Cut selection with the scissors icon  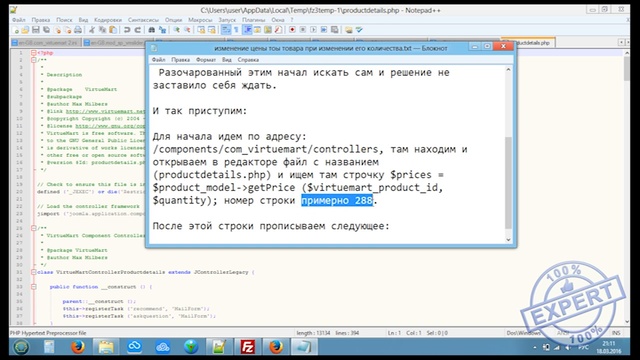(x=92, y=30)
